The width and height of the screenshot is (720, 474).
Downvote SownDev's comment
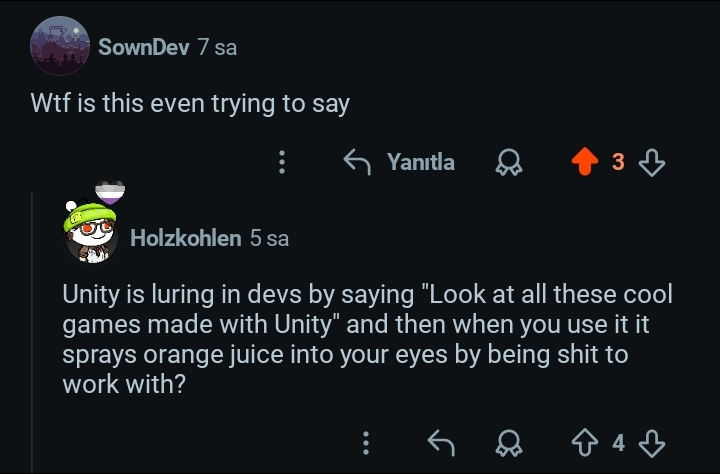pos(652,162)
